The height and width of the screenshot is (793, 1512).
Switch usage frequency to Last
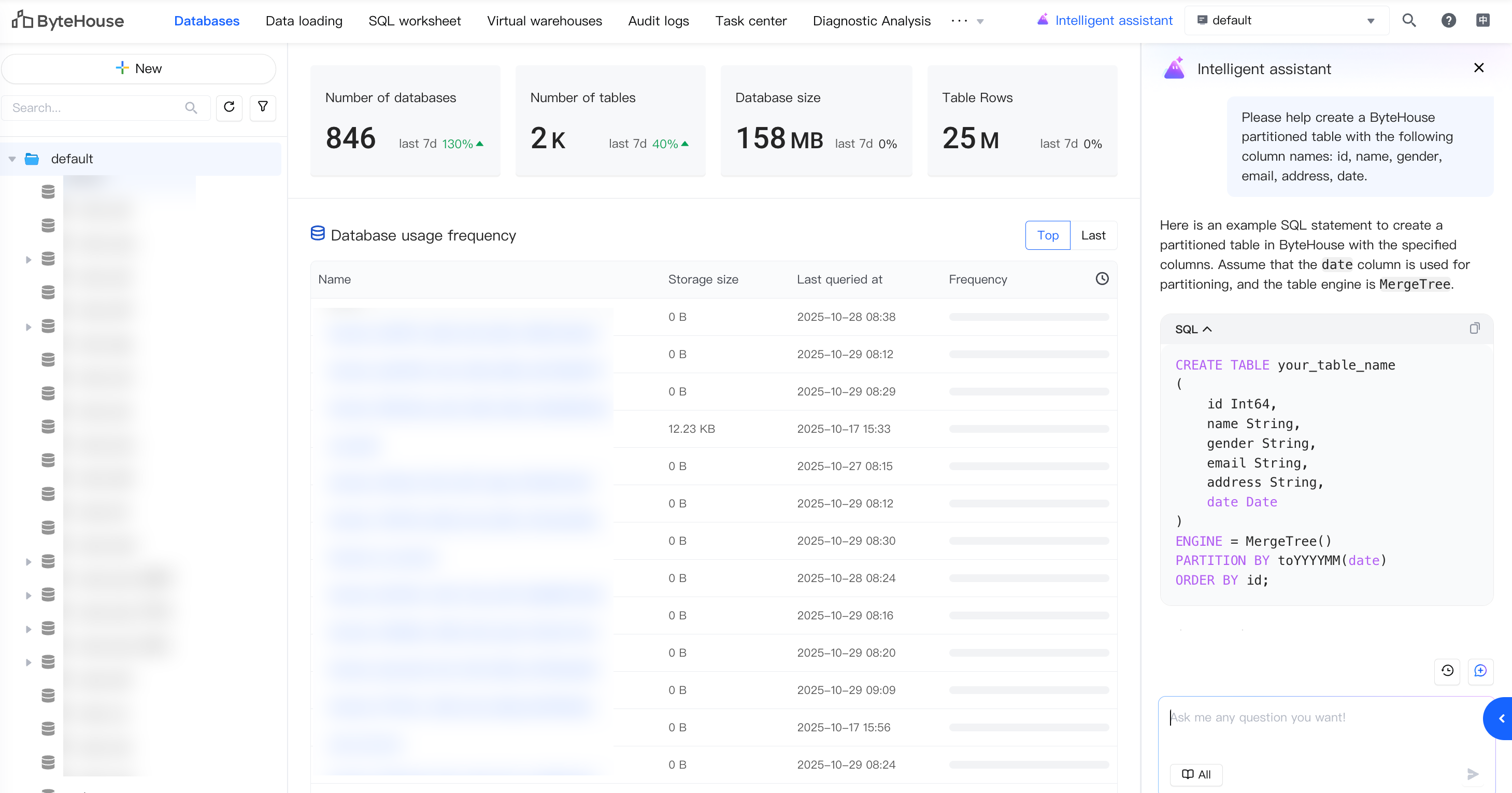[x=1093, y=235]
